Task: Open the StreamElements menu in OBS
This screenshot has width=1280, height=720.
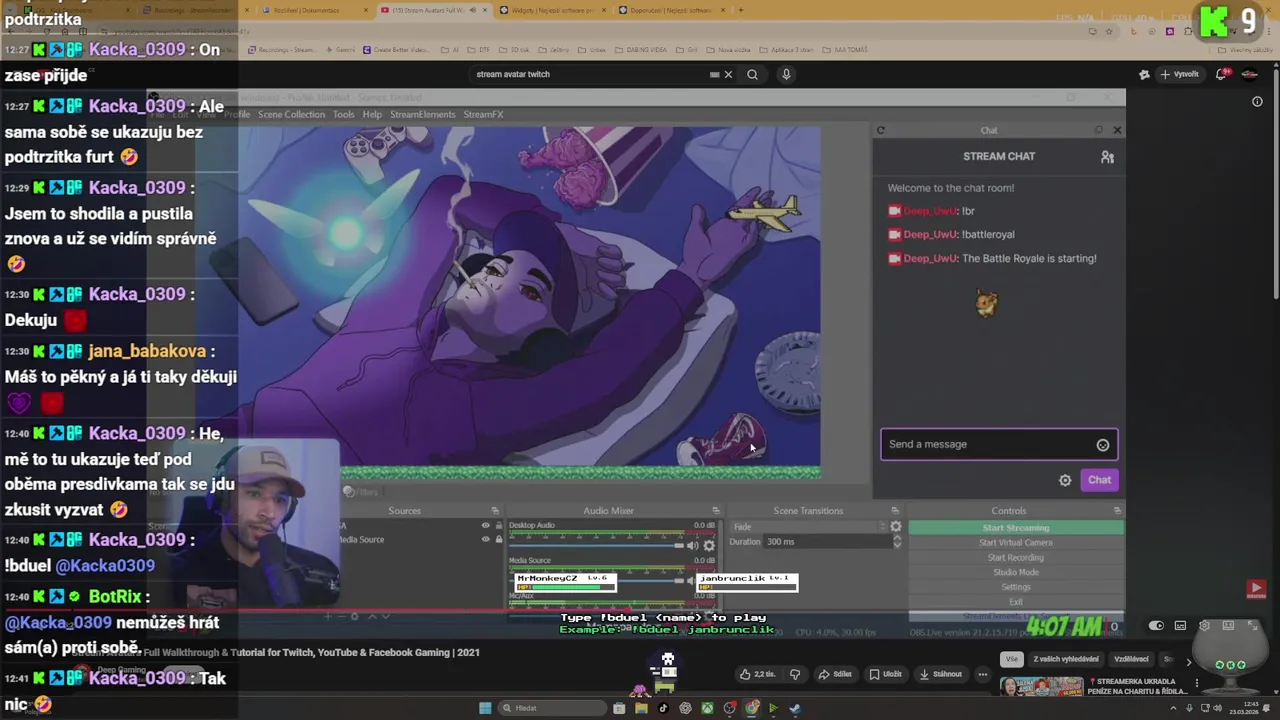Action: coord(422,114)
